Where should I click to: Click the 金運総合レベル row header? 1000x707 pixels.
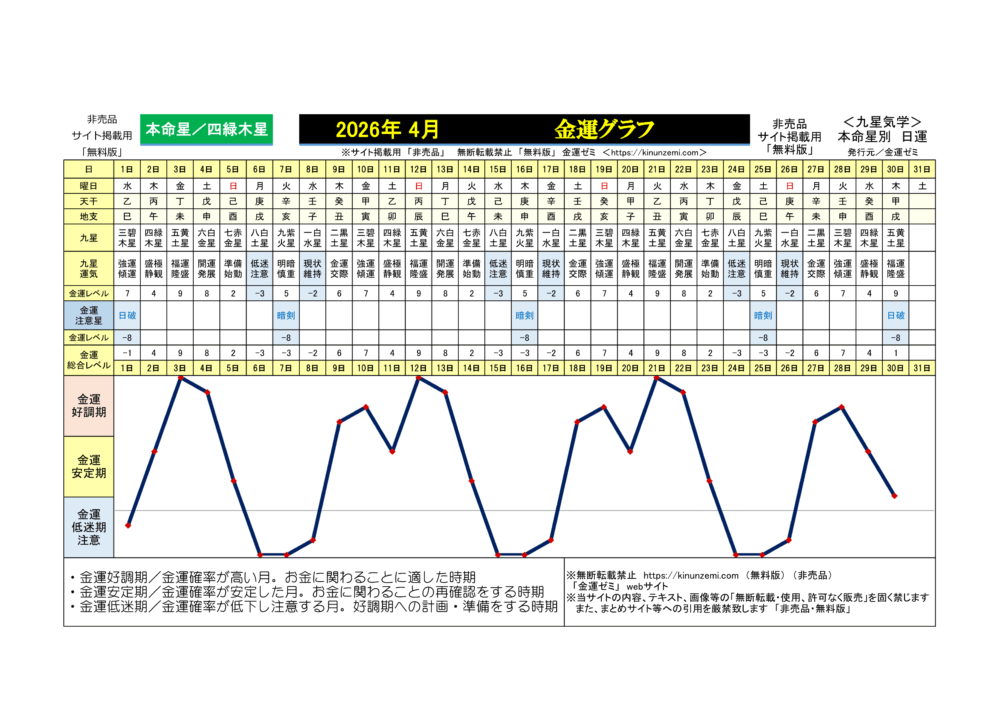click(89, 360)
